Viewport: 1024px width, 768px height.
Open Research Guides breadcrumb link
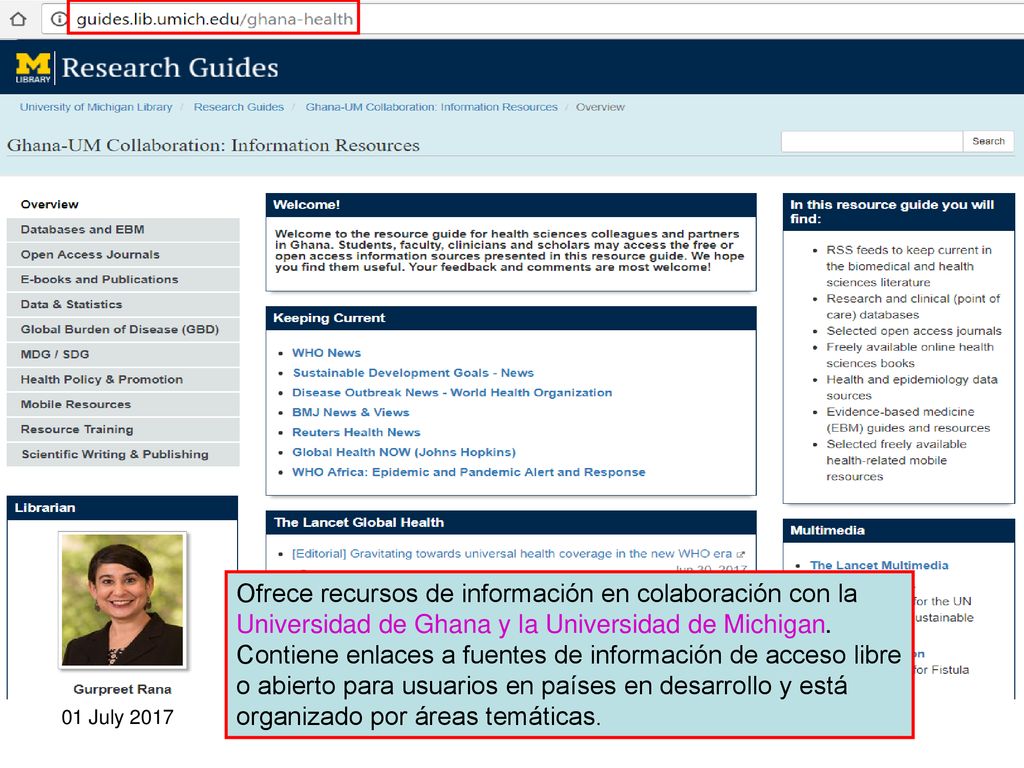pos(238,107)
